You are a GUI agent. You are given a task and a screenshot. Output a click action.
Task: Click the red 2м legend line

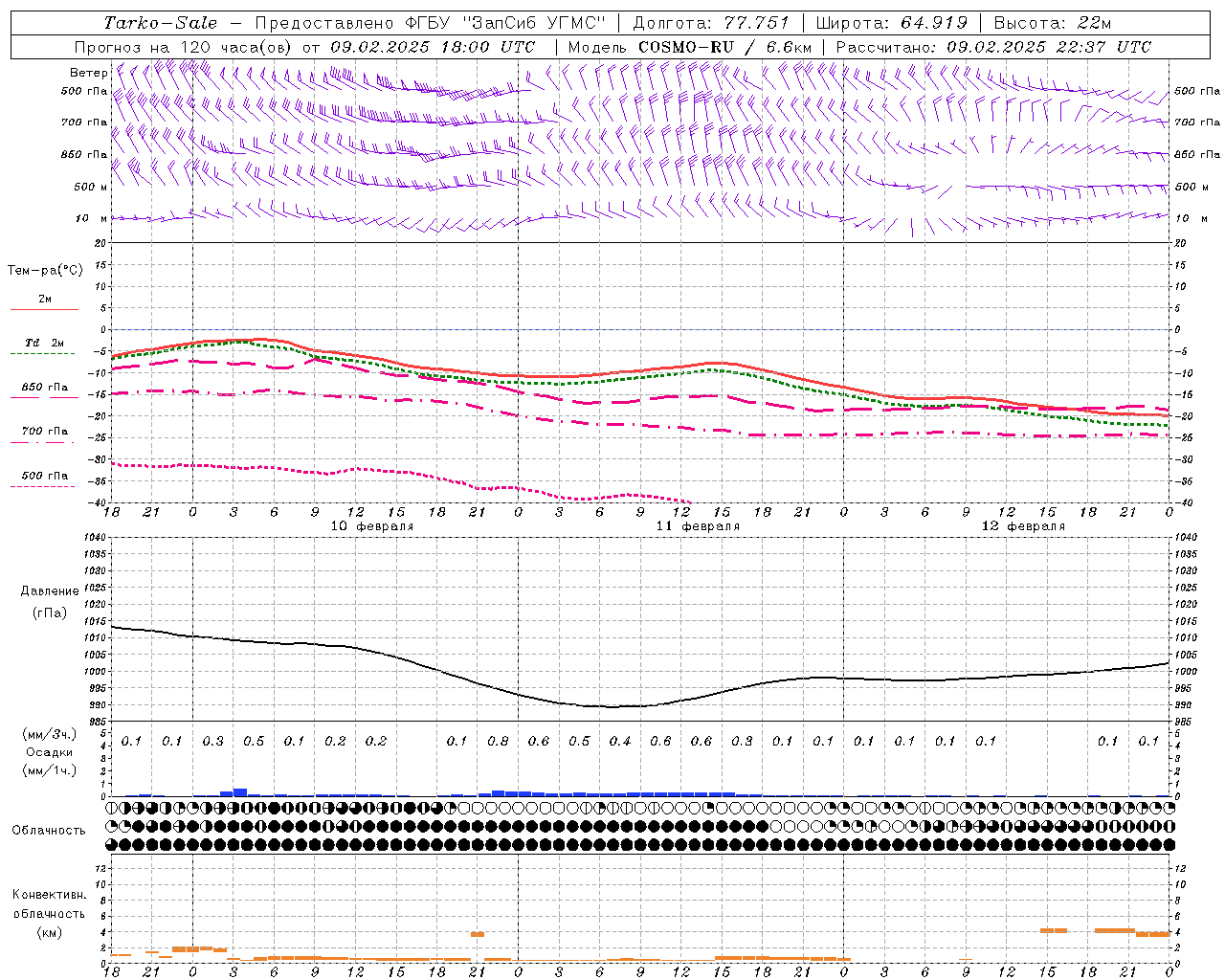44,310
